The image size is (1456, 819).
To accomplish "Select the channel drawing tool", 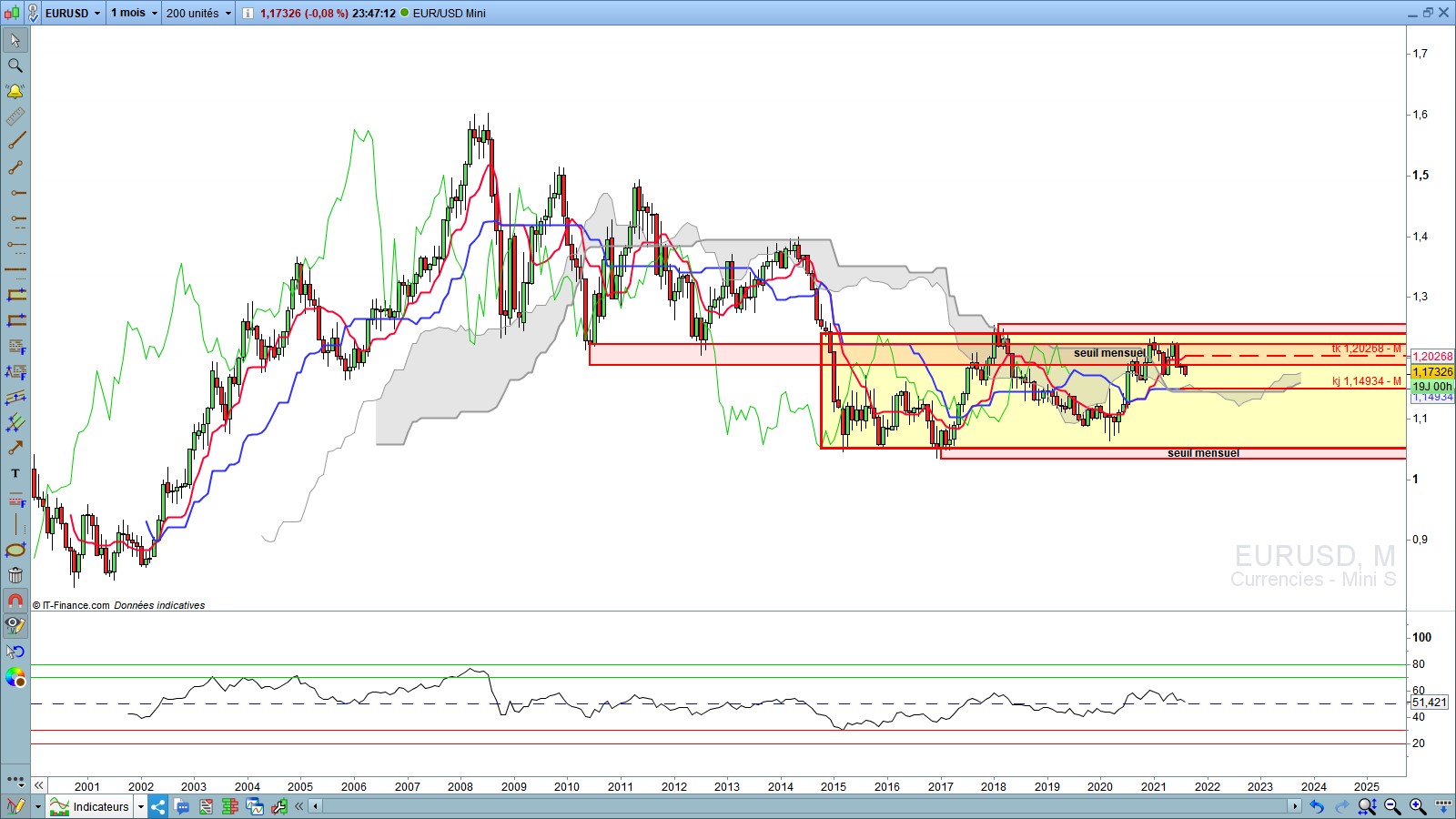I will click(x=15, y=397).
